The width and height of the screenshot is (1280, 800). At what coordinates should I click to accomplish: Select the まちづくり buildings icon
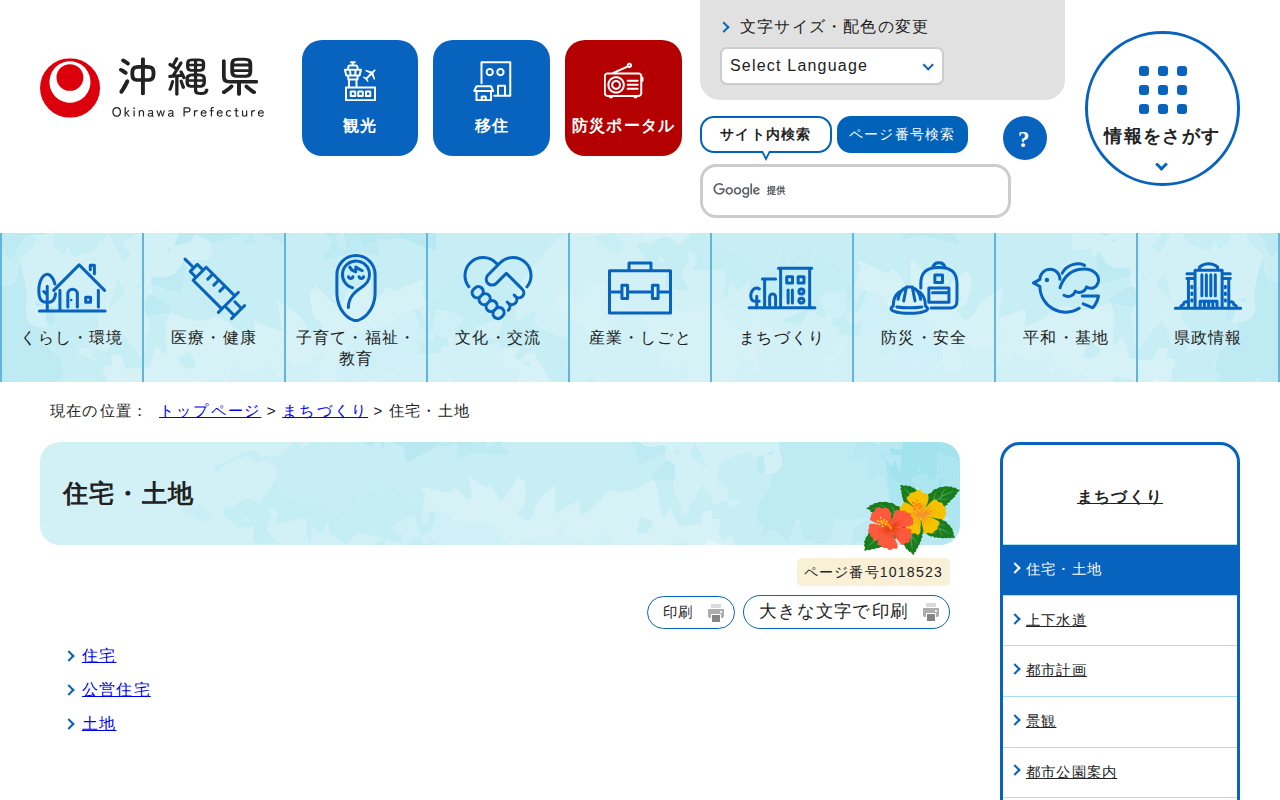[782, 288]
